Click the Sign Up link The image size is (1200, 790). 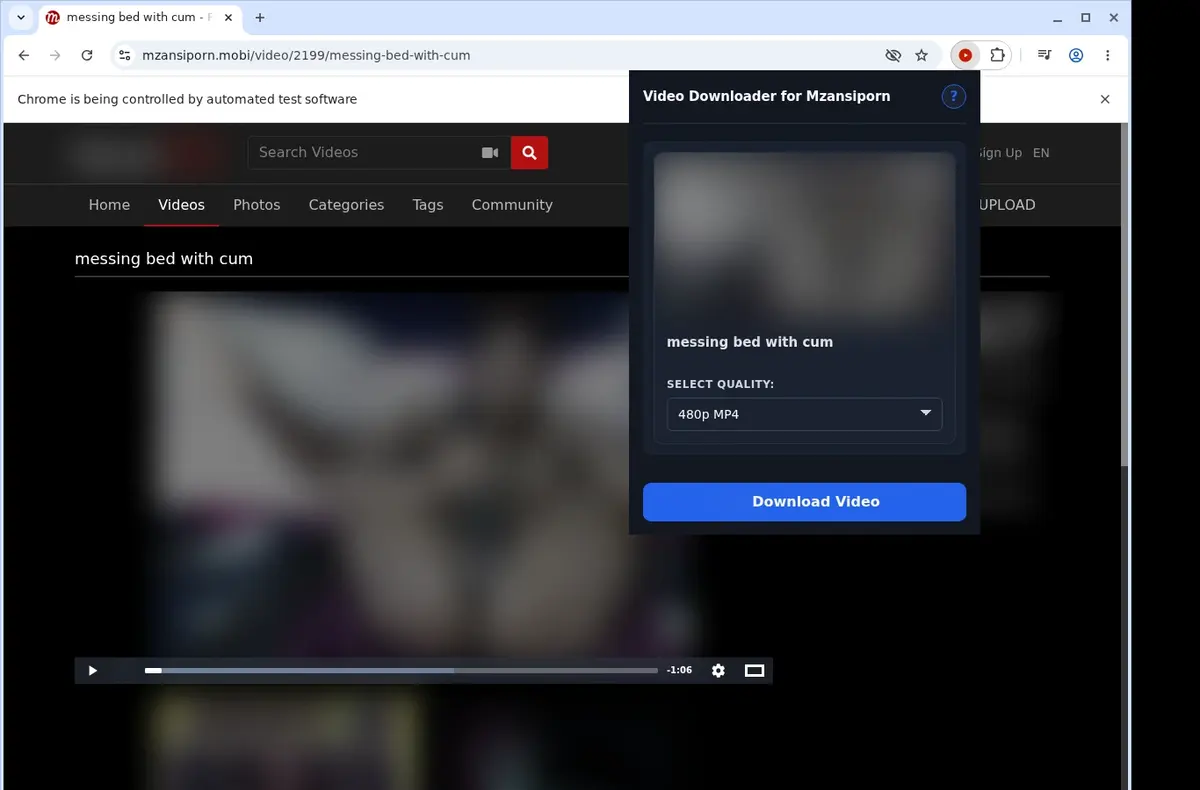(x=1001, y=153)
